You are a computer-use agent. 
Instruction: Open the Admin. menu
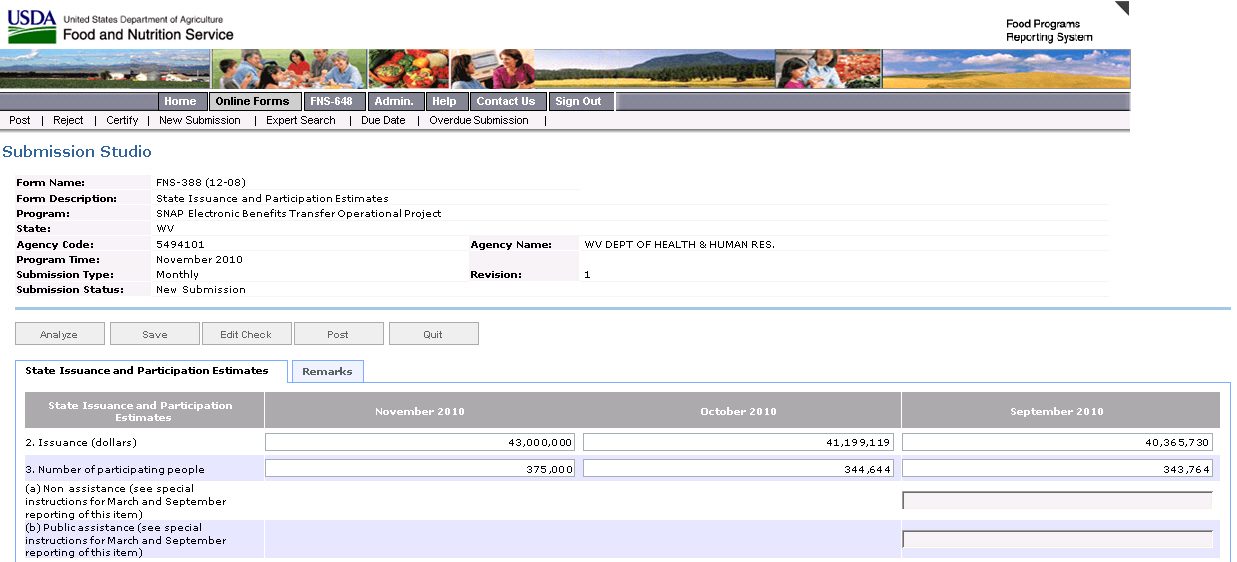(394, 101)
